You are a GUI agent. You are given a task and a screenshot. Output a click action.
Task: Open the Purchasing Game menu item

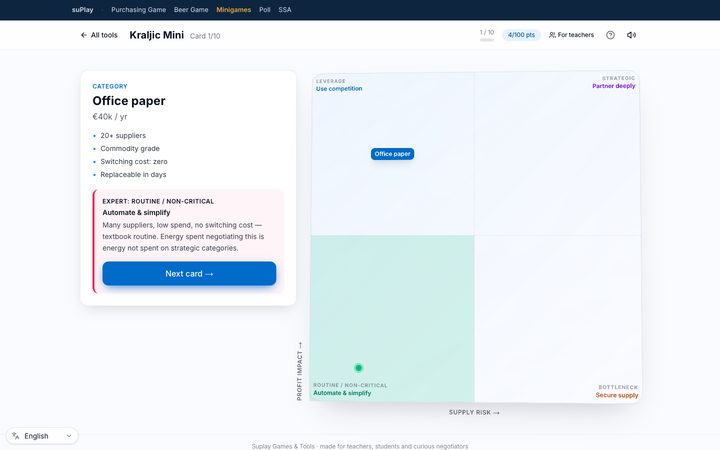point(138,10)
